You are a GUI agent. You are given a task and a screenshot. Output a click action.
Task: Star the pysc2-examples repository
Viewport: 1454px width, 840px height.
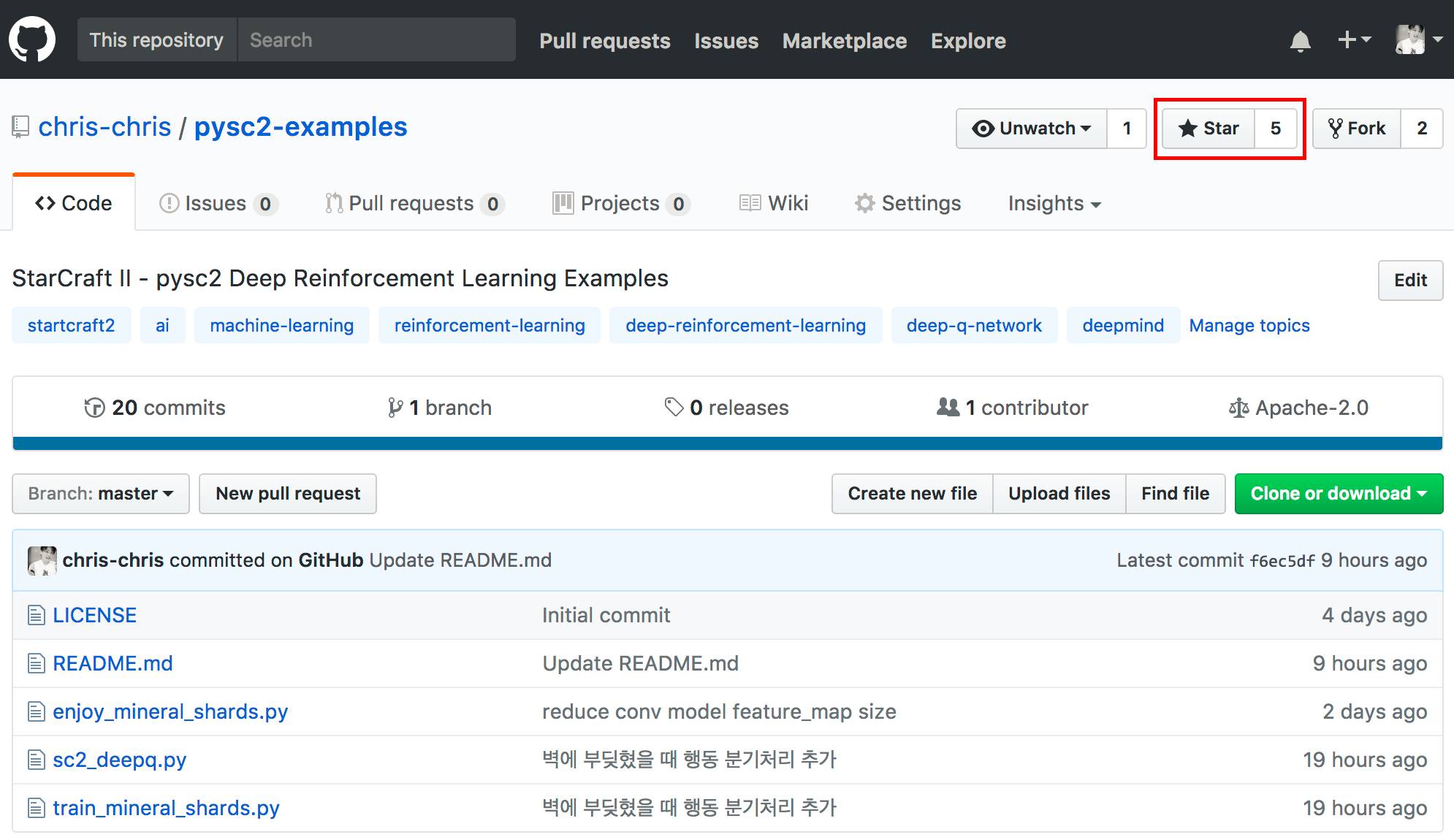click(x=1209, y=129)
